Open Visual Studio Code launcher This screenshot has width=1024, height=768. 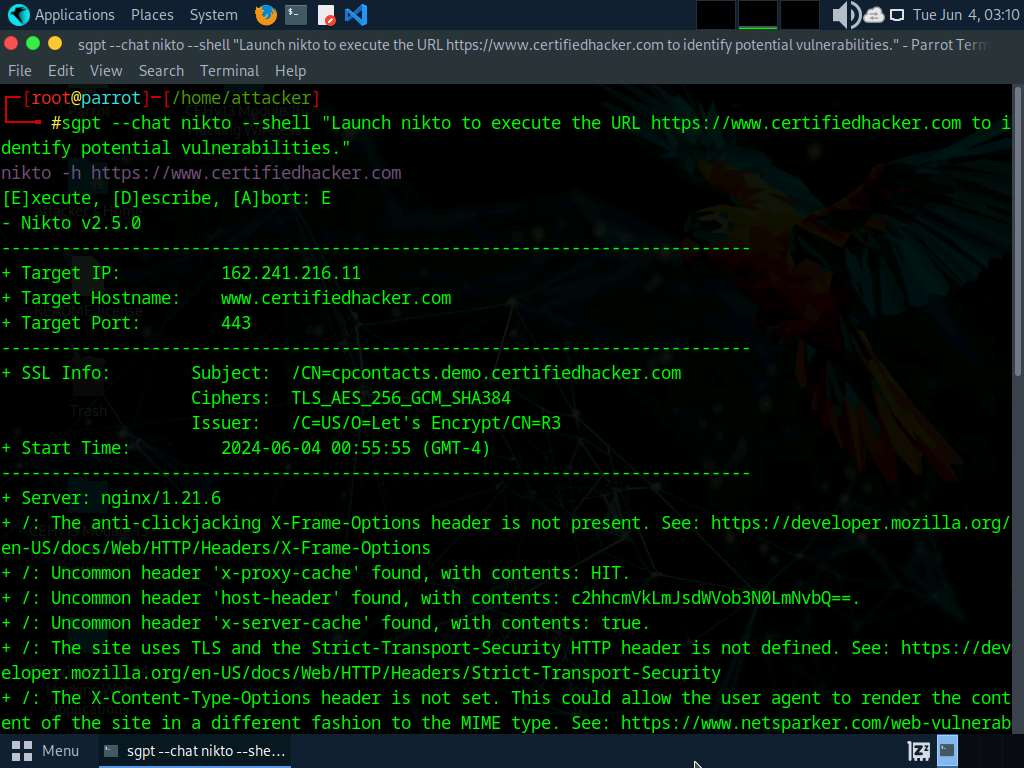point(355,15)
